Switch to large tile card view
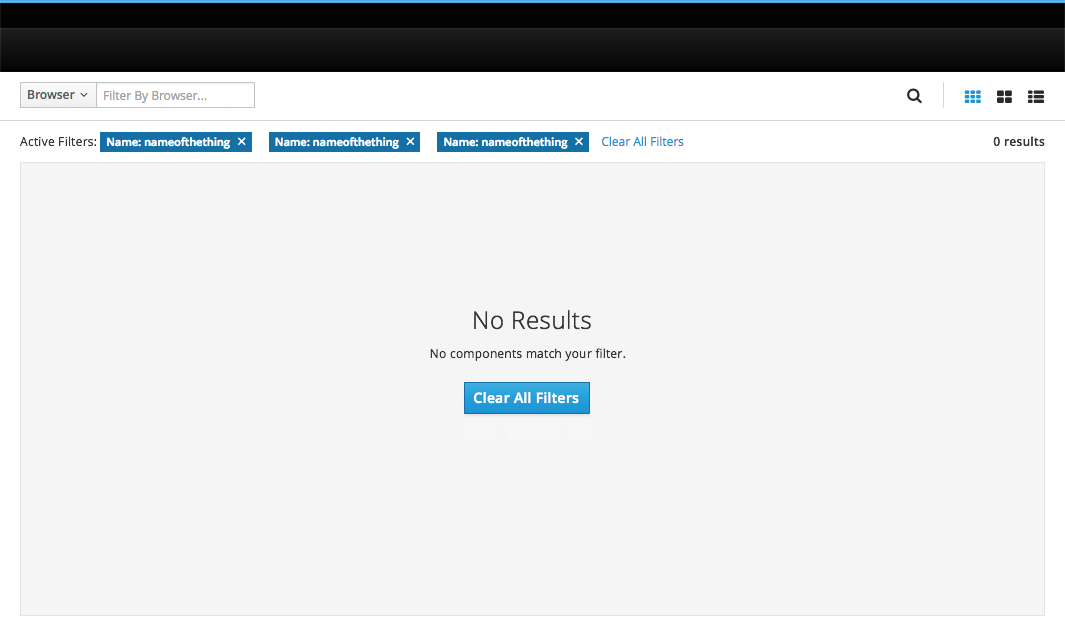Screen dimensions: 1065x634 (1005, 97)
